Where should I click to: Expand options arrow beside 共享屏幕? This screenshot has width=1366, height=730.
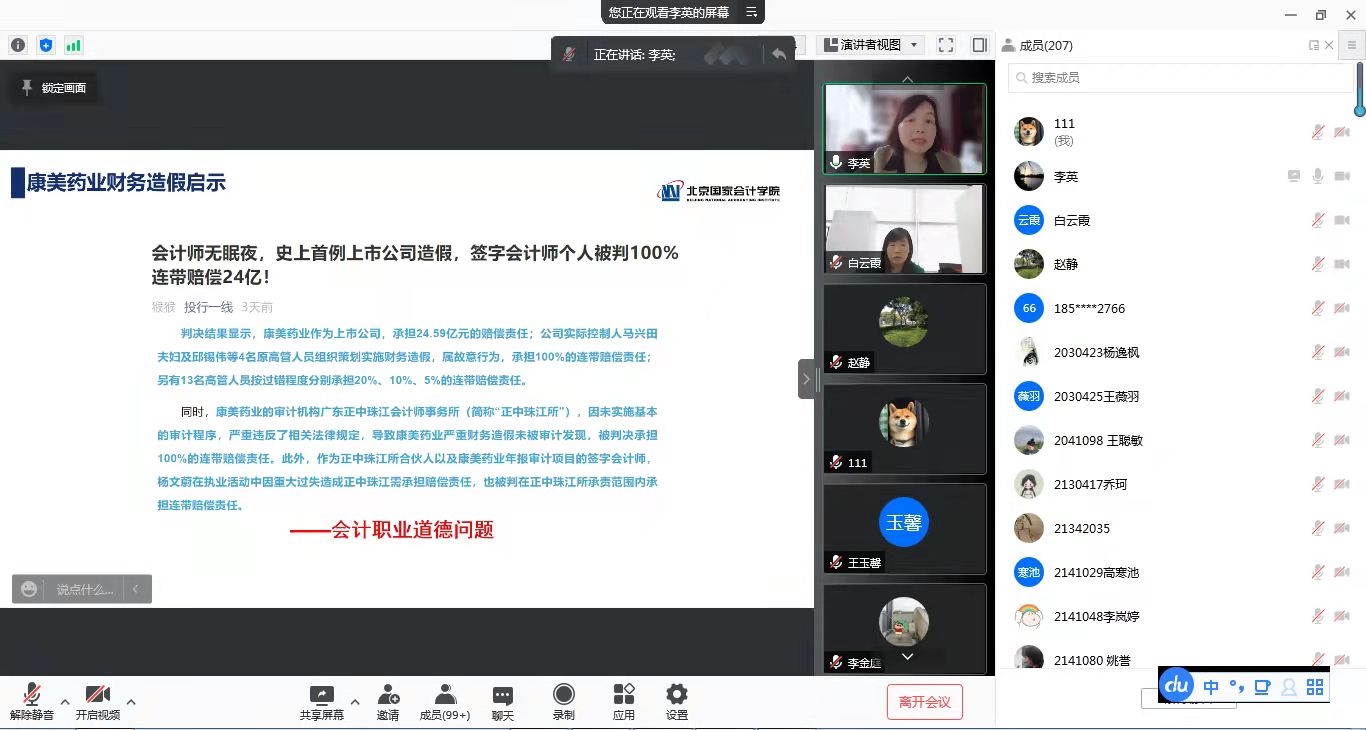pyautogui.click(x=354, y=702)
